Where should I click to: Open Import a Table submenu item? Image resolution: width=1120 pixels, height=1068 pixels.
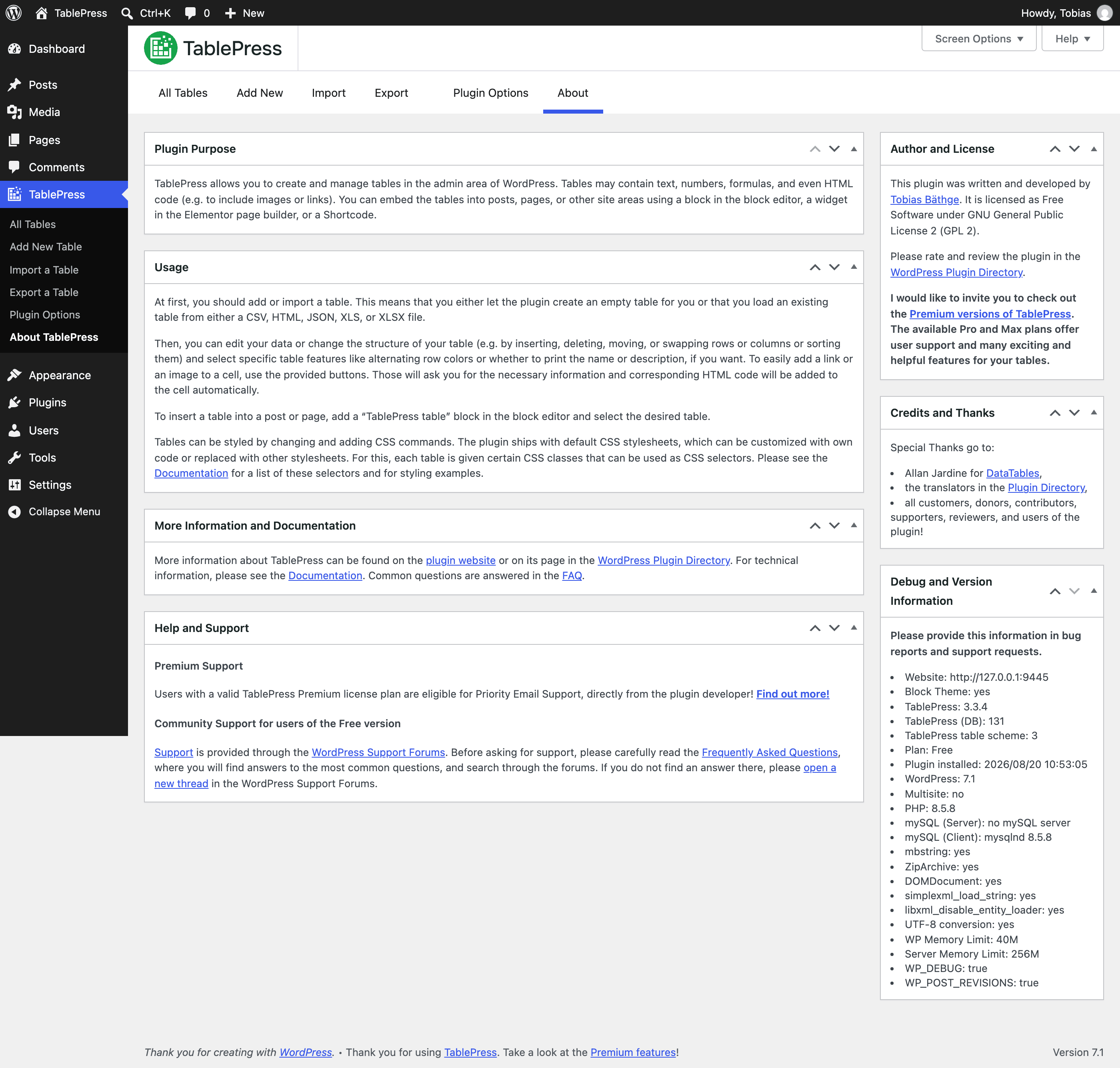[x=44, y=270]
